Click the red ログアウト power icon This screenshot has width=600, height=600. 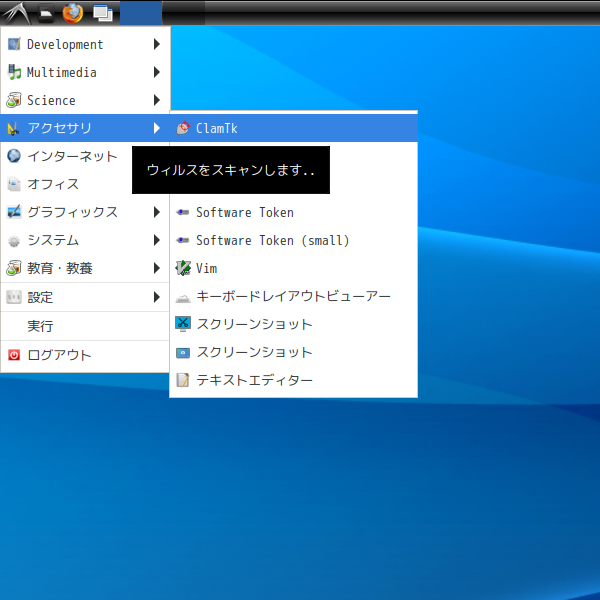[14, 355]
